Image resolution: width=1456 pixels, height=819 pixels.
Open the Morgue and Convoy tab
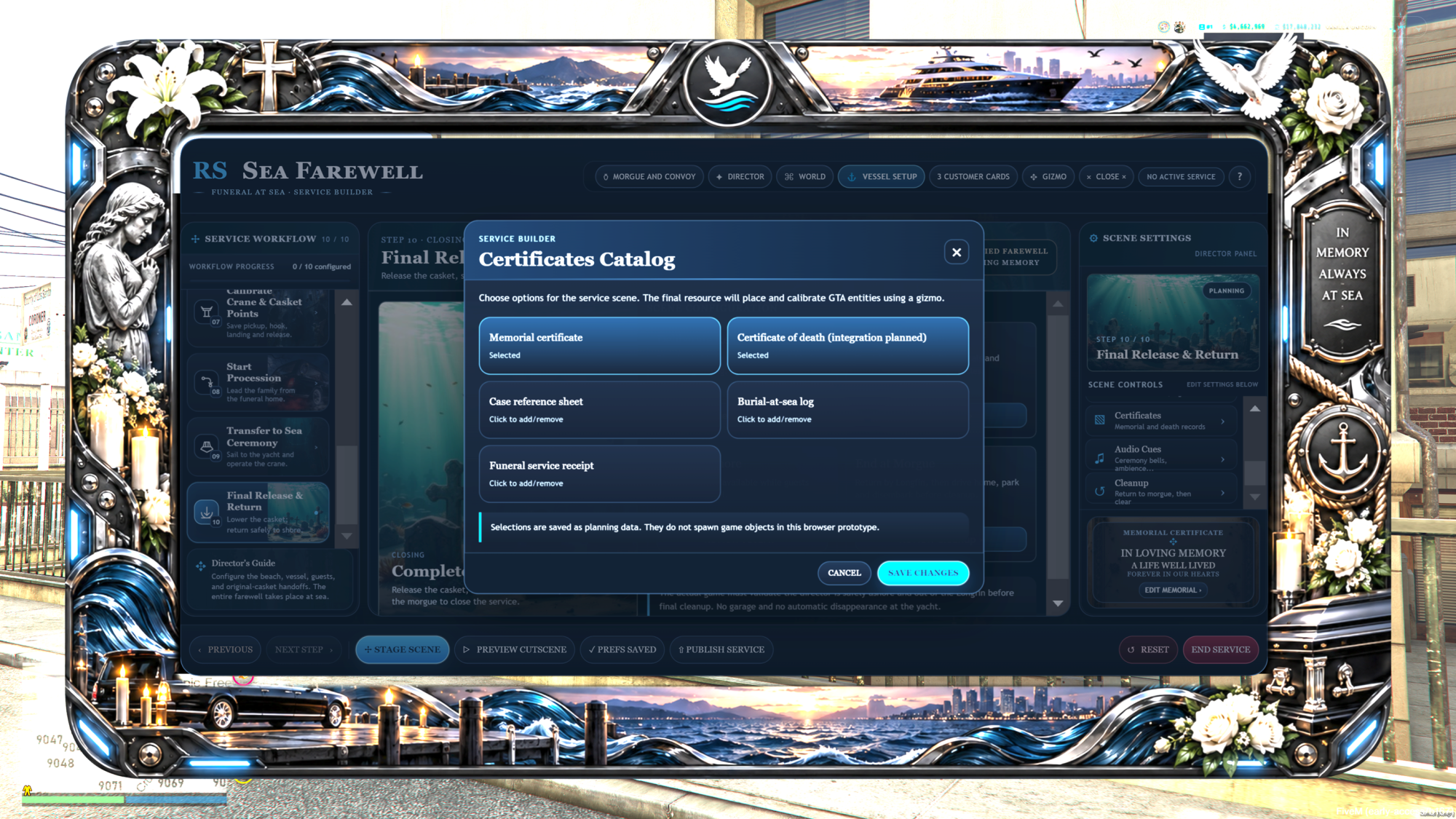649,177
